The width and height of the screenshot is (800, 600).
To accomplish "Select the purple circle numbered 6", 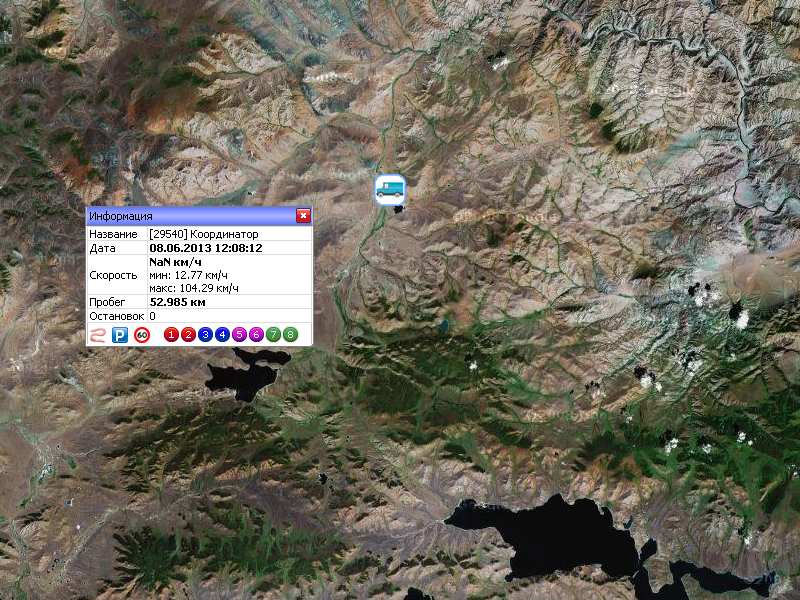I will [x=256, y=335].
